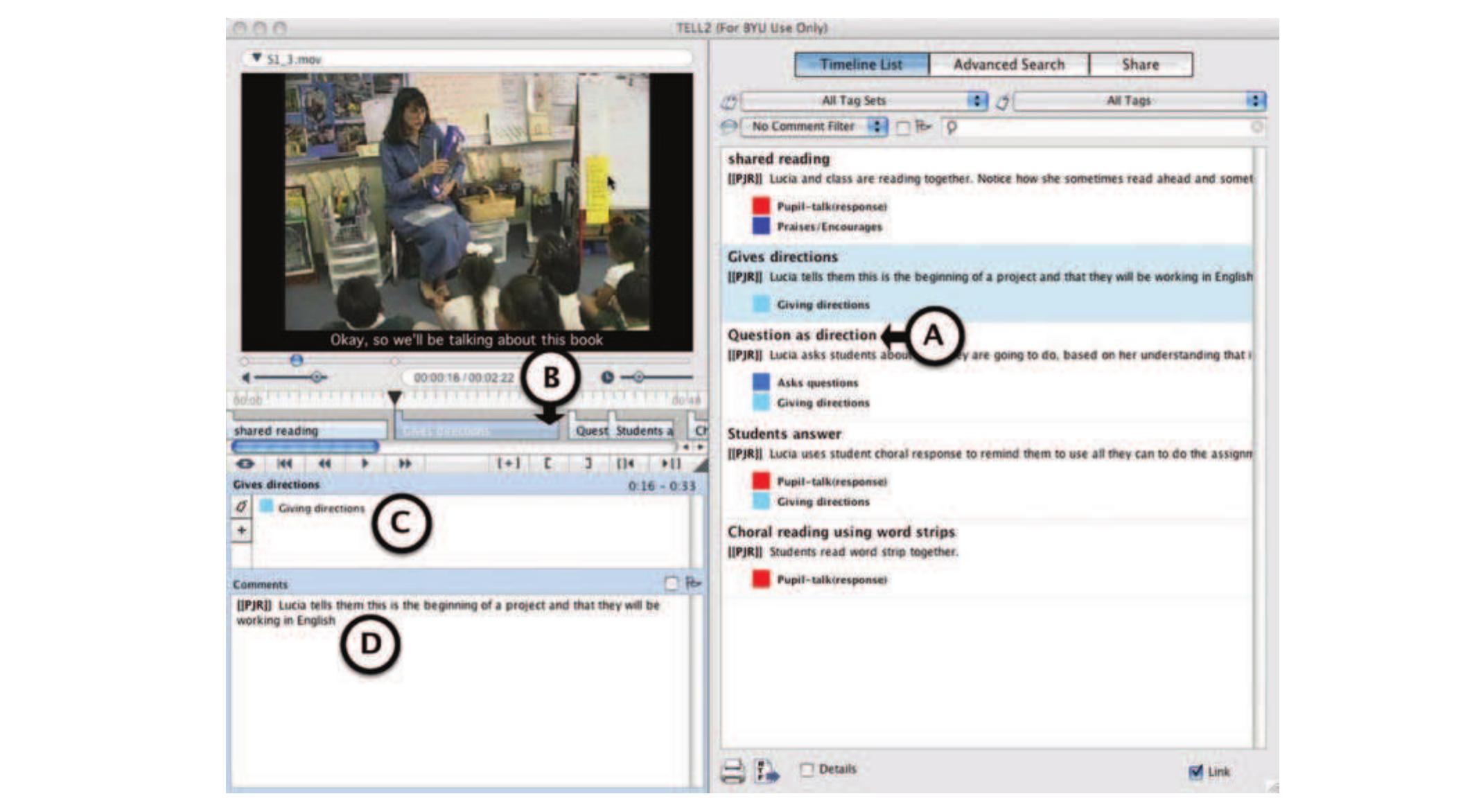Click the playback speed clock icon
The width and height of the screenshot is (1472, 812).
click(x=607, y=377)
